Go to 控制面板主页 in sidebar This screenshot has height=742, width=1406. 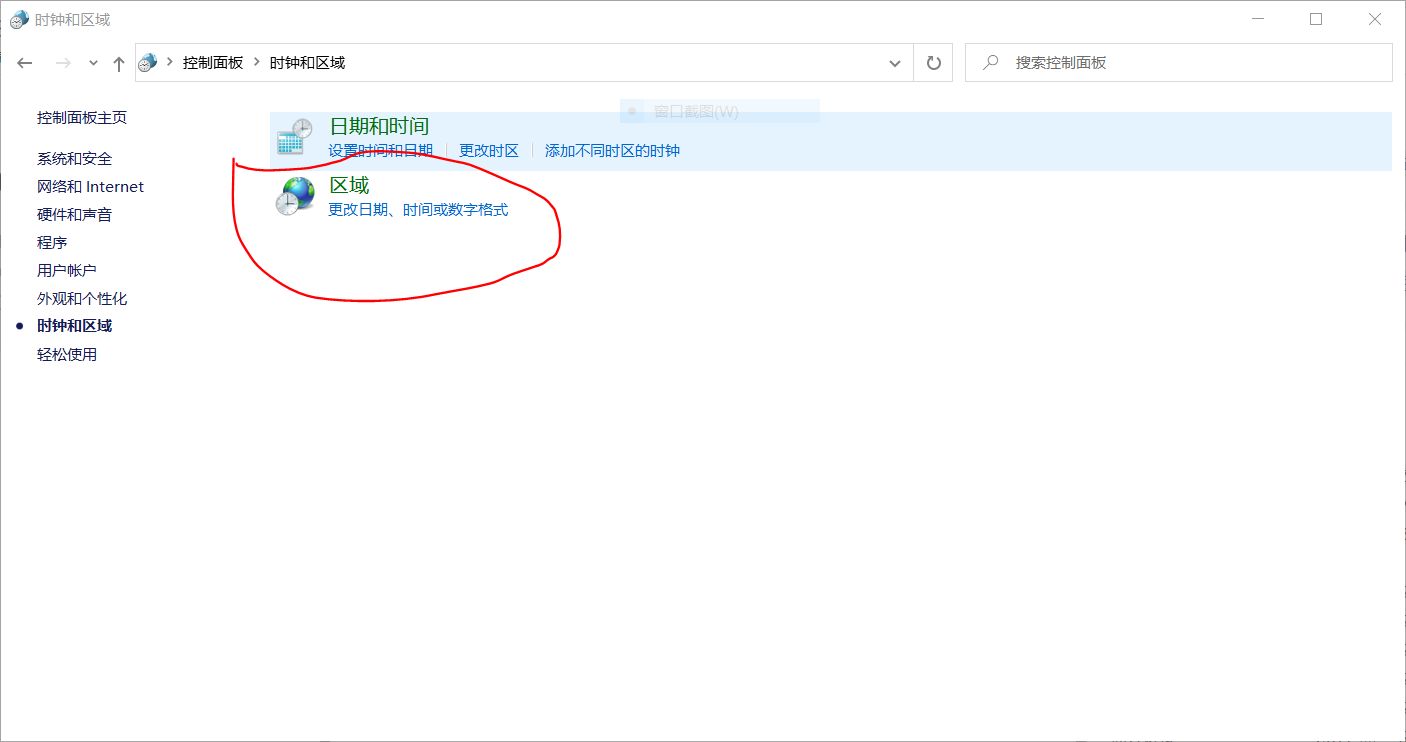[82, 118]
